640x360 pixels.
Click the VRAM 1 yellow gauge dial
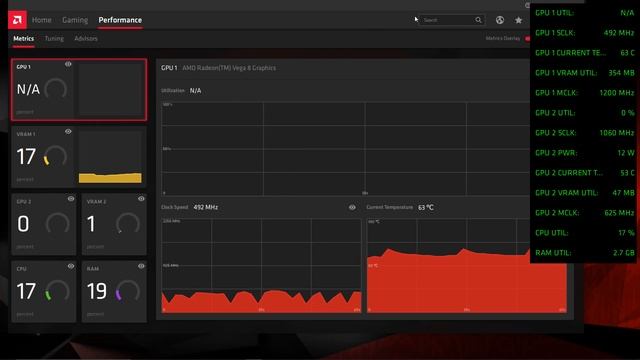pyautogui.click(x=55, y=156)
